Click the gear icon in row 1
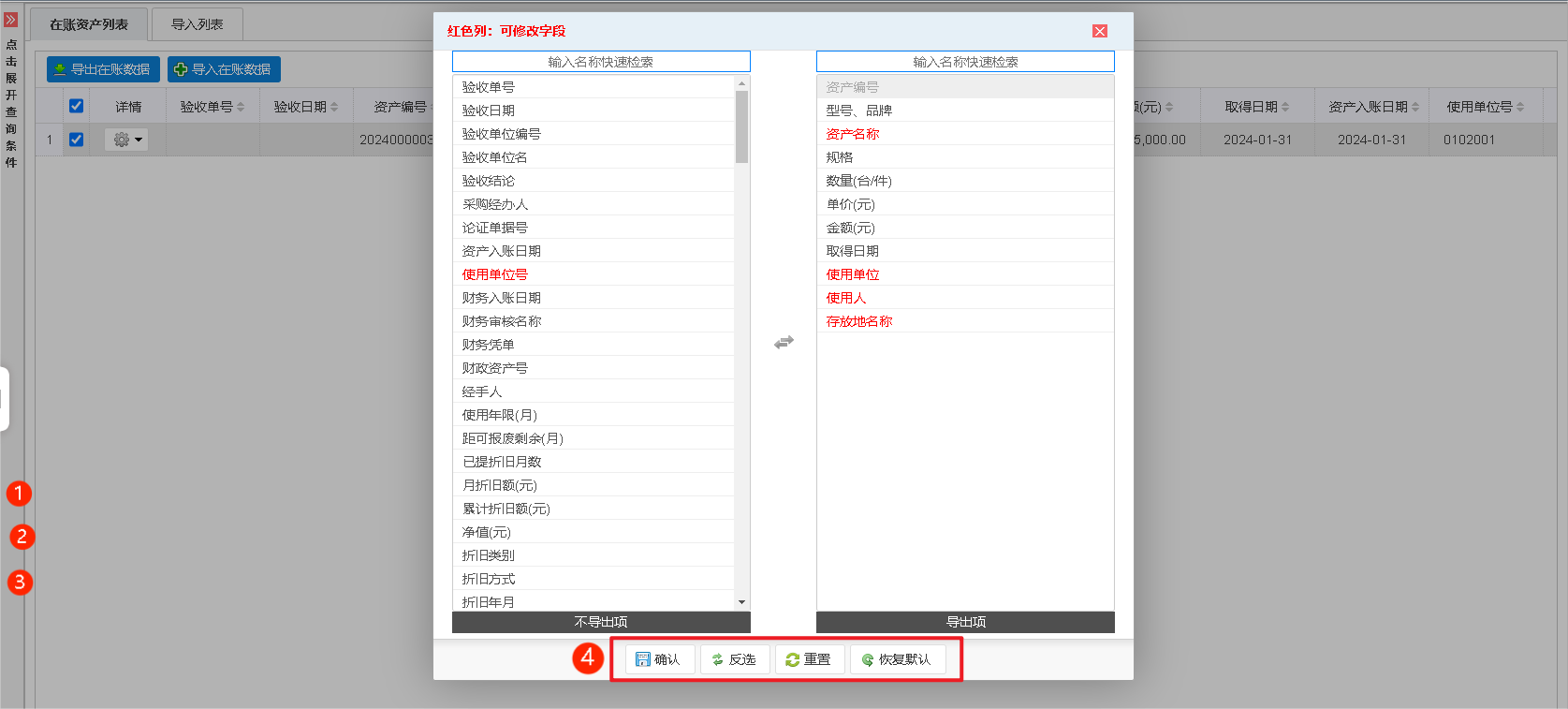Screen dimensions: 1568x709 (x=121, y=140)
